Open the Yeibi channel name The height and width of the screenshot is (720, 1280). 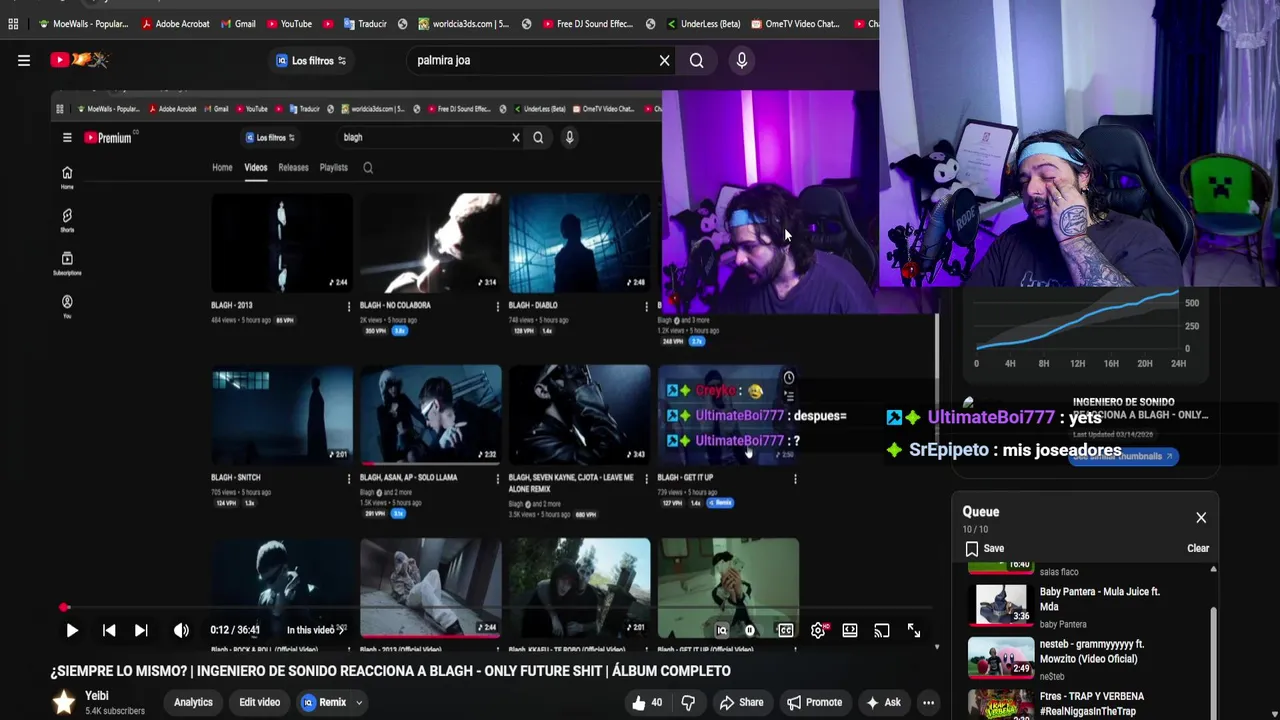coord(97,695)
